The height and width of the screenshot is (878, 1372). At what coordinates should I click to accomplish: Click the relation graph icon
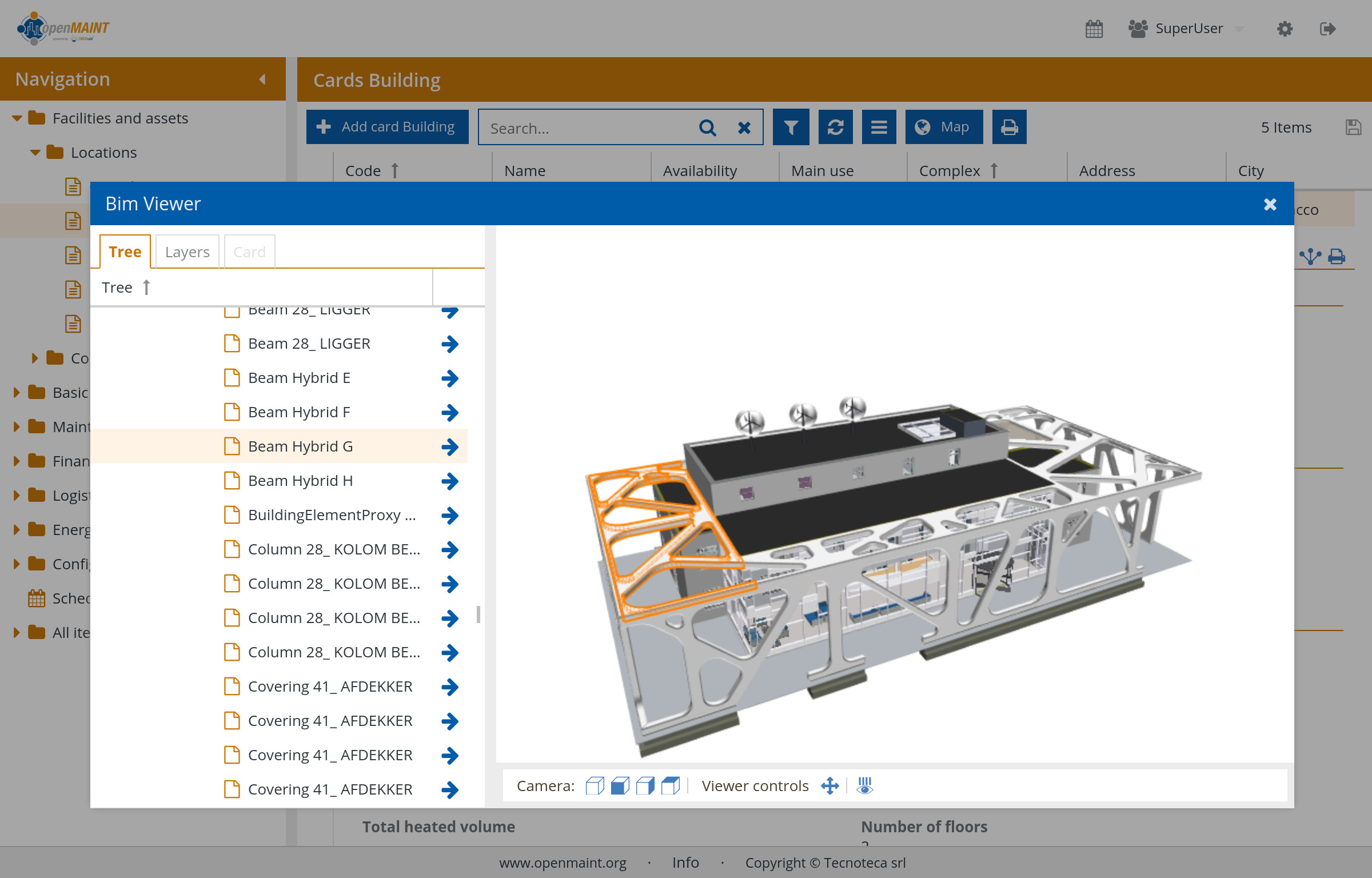pyautogui.click(x=1310, y=256)
